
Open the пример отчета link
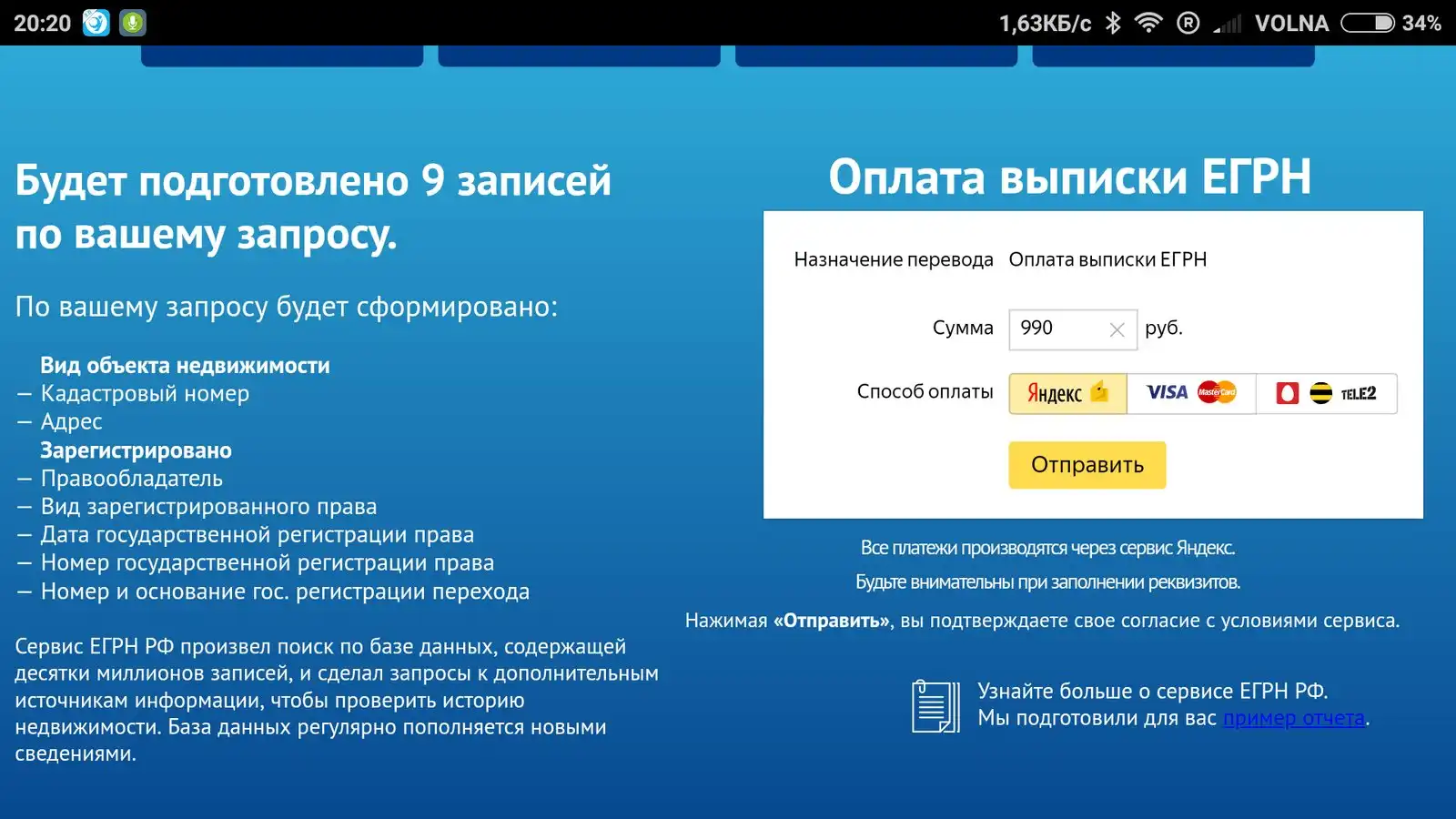[x=1293, y=718]
